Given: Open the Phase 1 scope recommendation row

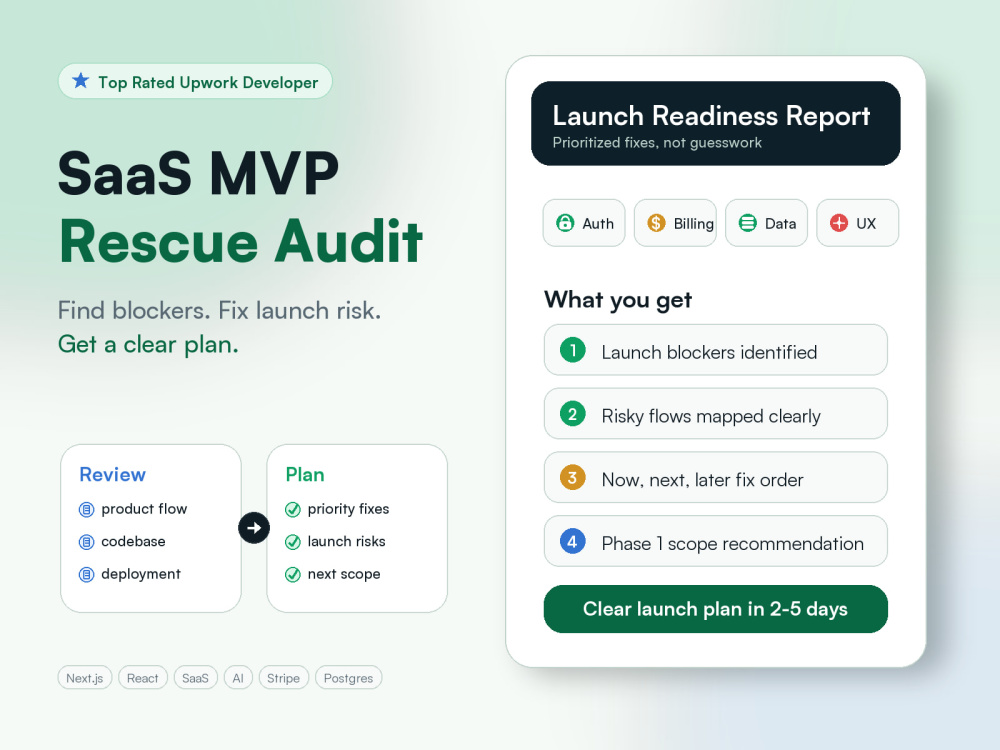Looking at the screenshot, I should pos(716,541).
